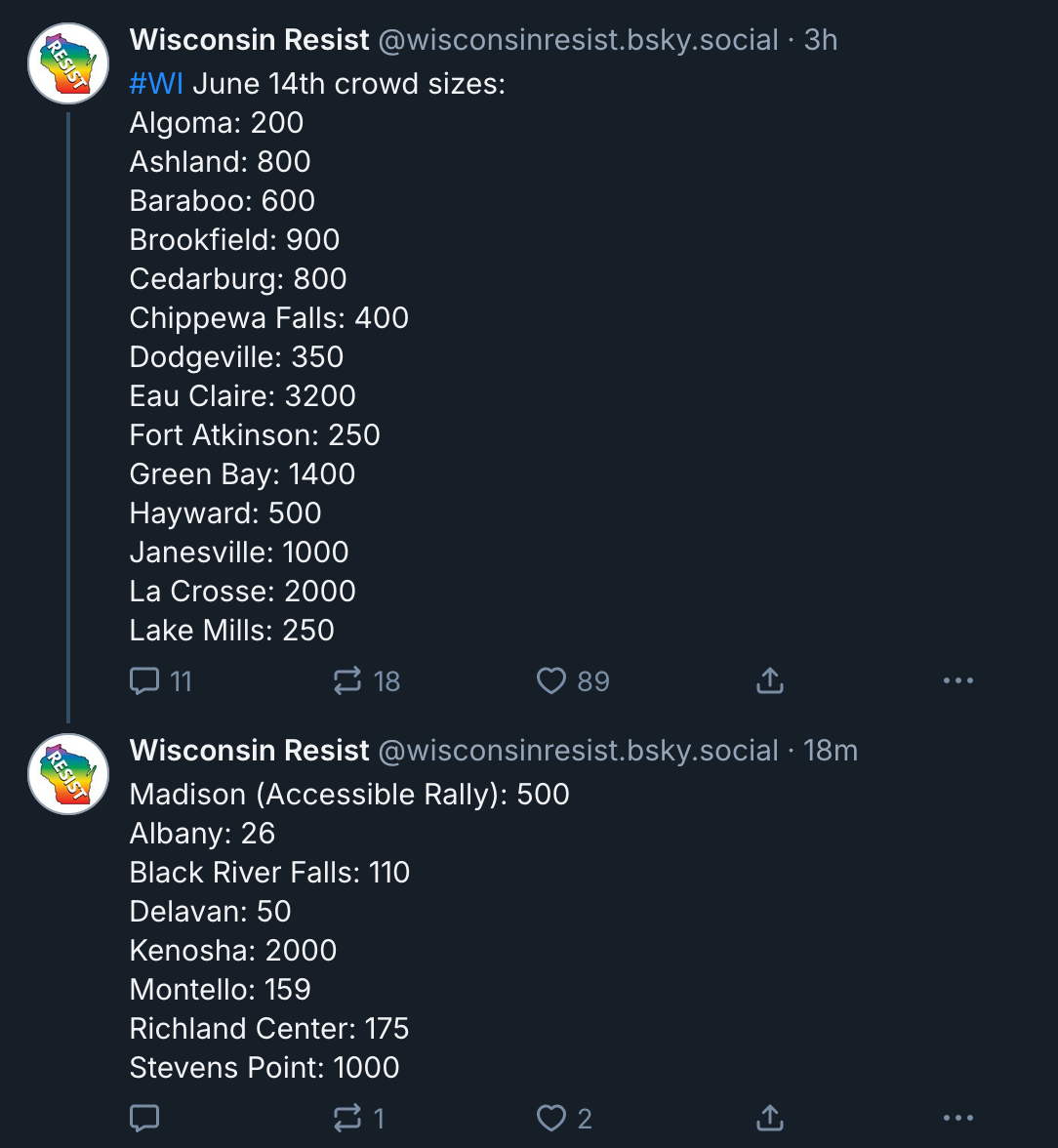Open the 3h timestamp on first post
This screenshot has height=1148, width=1058.
click(821, 40)
